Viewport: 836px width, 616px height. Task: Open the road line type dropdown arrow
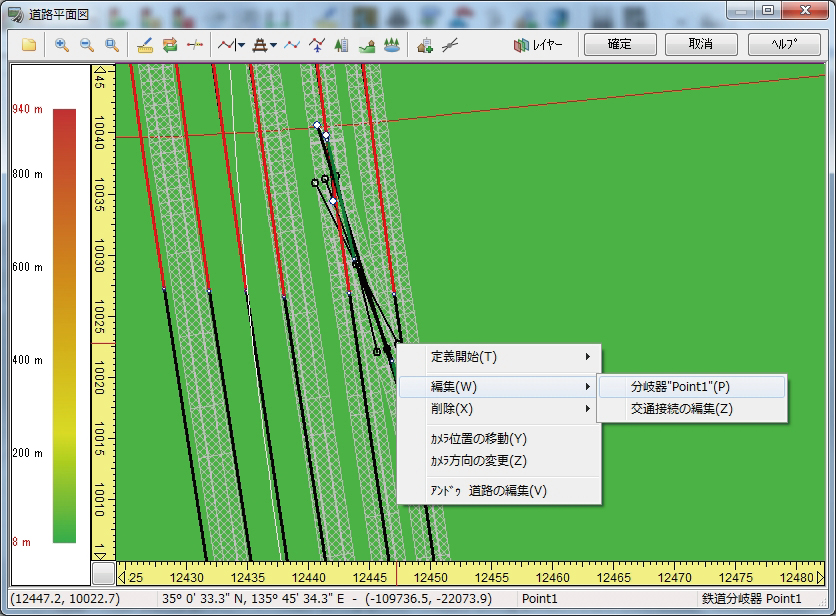(241, 45)
